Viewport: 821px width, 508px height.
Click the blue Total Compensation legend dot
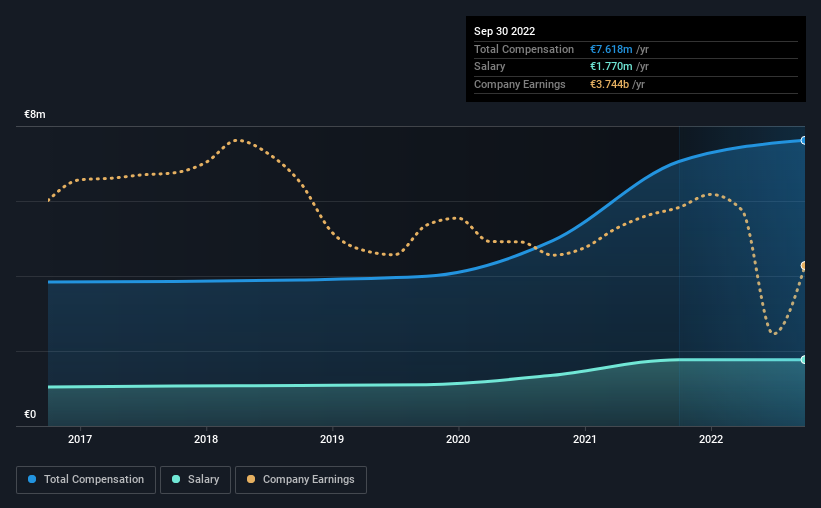32,479
